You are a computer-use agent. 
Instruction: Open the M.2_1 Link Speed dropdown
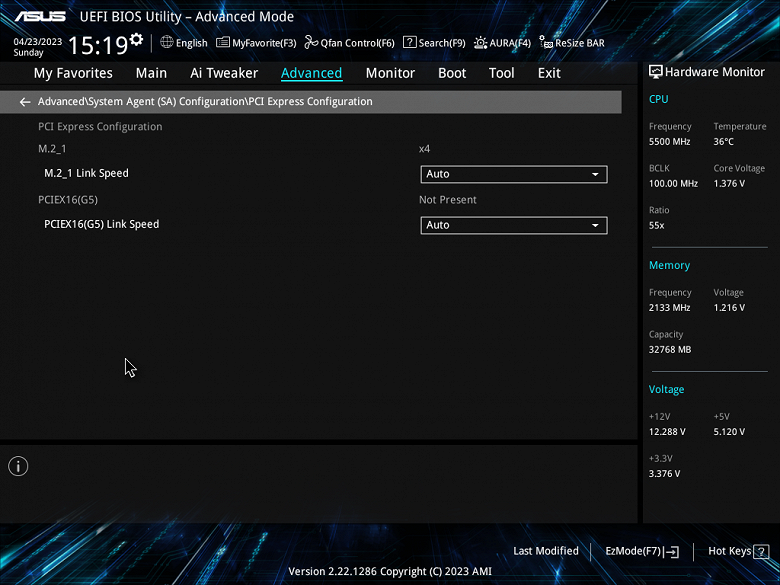pyautogui.click(x=514, y=174)
